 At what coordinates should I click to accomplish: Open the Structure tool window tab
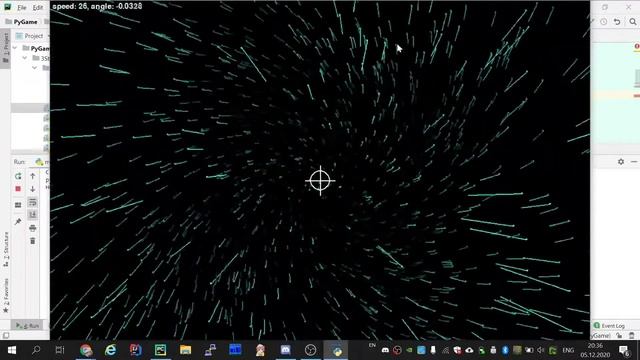tap(6, 249)
